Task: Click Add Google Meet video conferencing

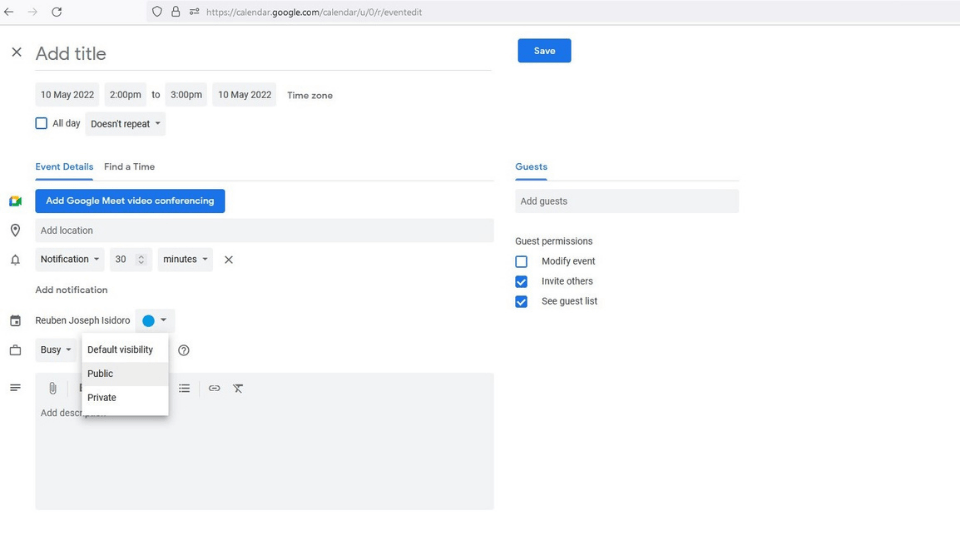Action: click(130, 201)
